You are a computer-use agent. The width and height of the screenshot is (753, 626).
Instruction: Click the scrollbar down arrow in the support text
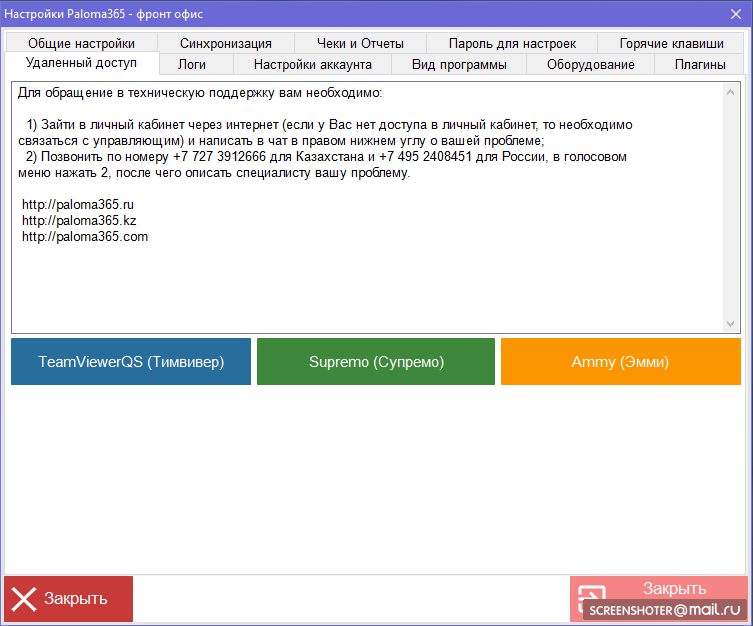732,324
